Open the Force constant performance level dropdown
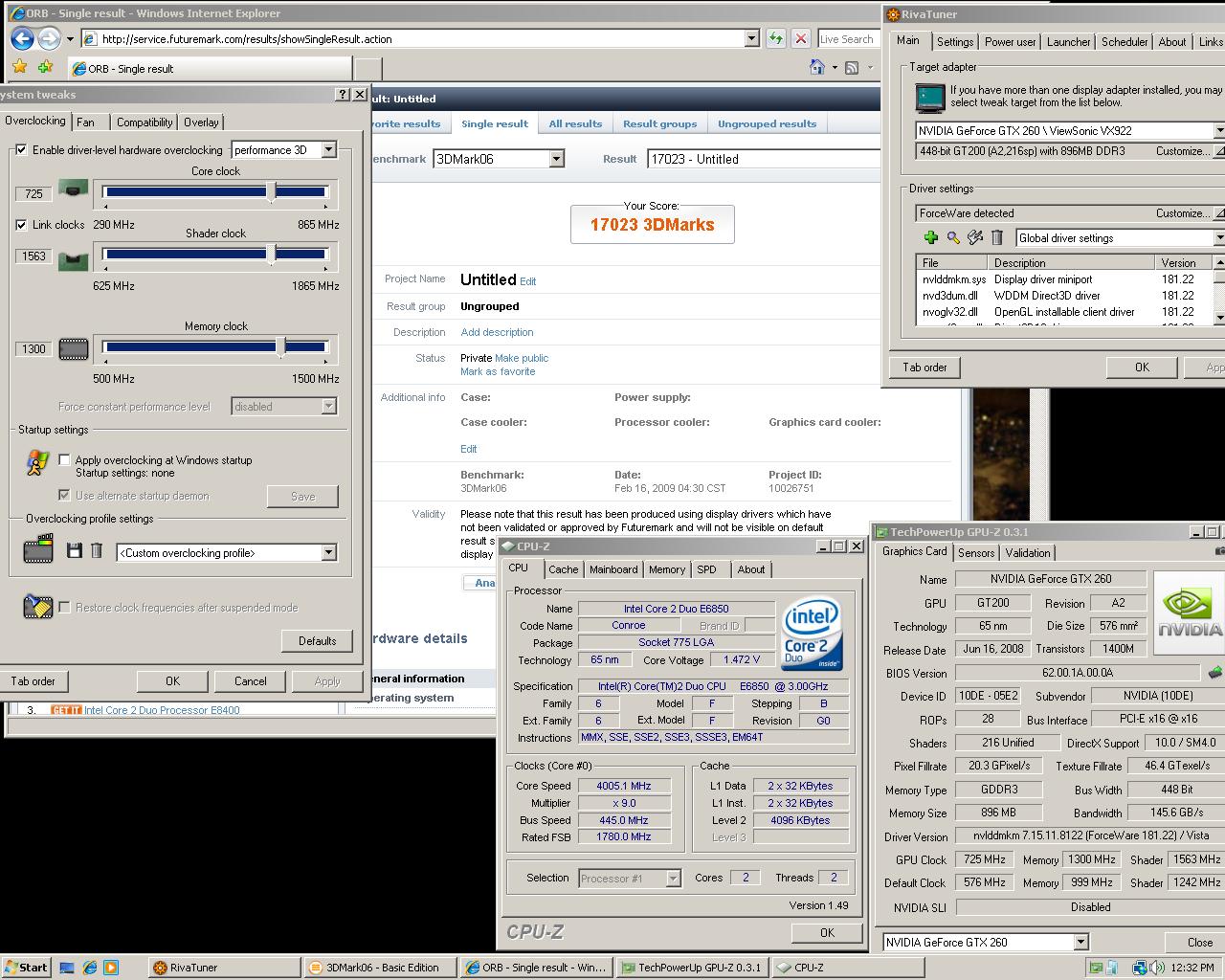This screenshot has height=980, width=1225. (x=328, y=407)
